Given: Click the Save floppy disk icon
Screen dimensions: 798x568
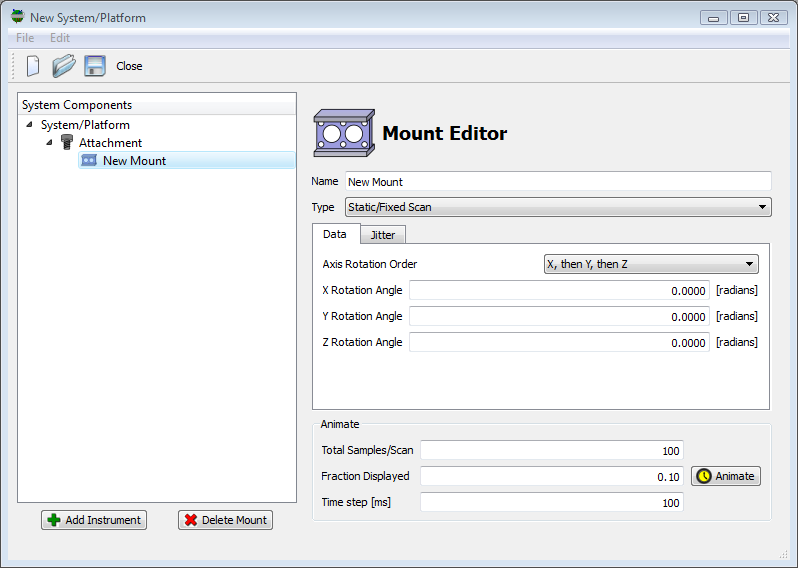Looking at the screenshot, I should [95, 66].
